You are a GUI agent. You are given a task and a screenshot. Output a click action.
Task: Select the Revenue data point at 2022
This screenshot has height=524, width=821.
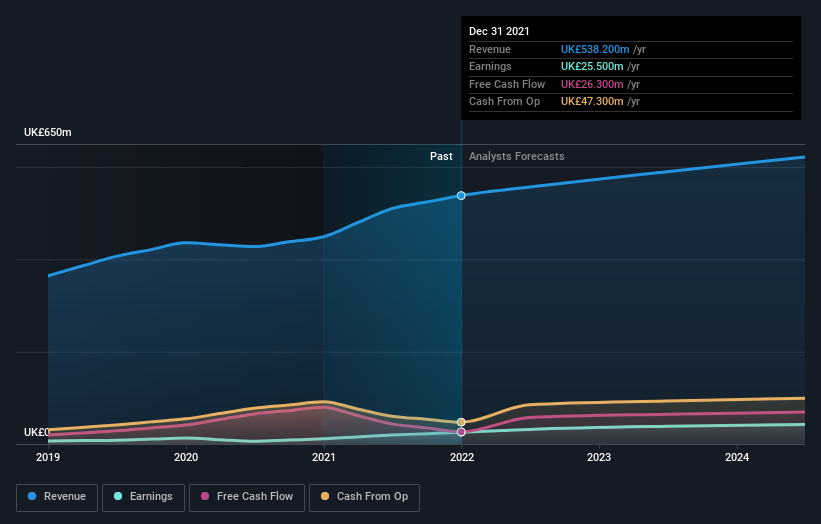(x=461, y=195)
